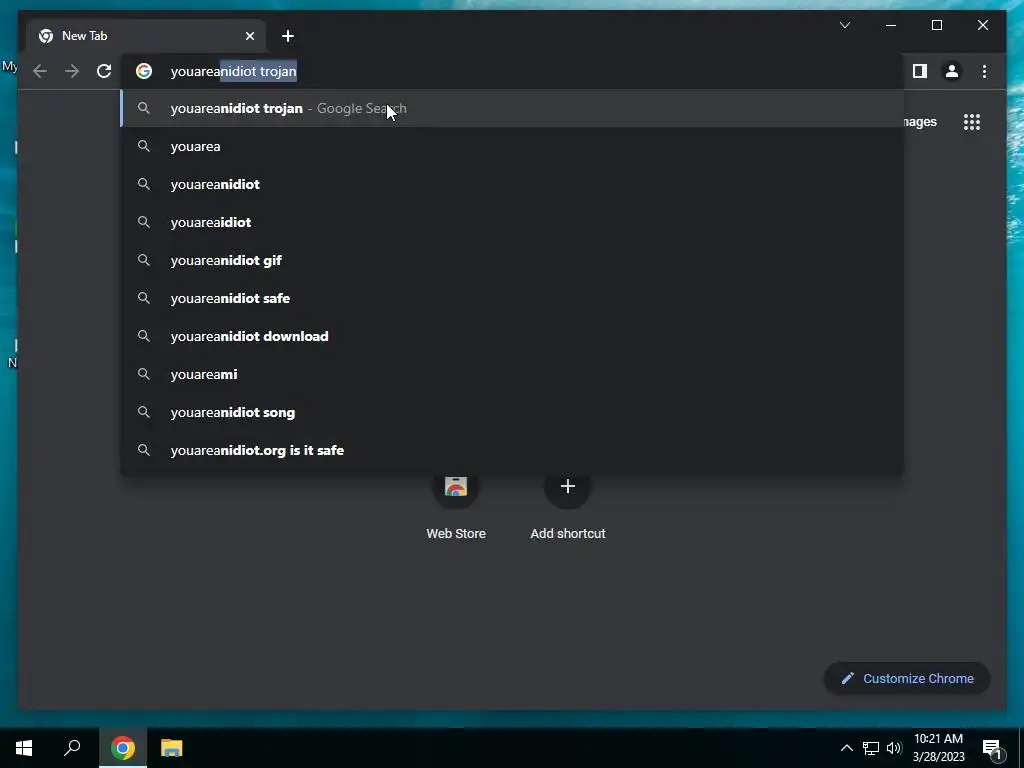
Task: Select the 'youareanidiot gif' suggestion
Action: pyautogui.click(x=512, y=260)
